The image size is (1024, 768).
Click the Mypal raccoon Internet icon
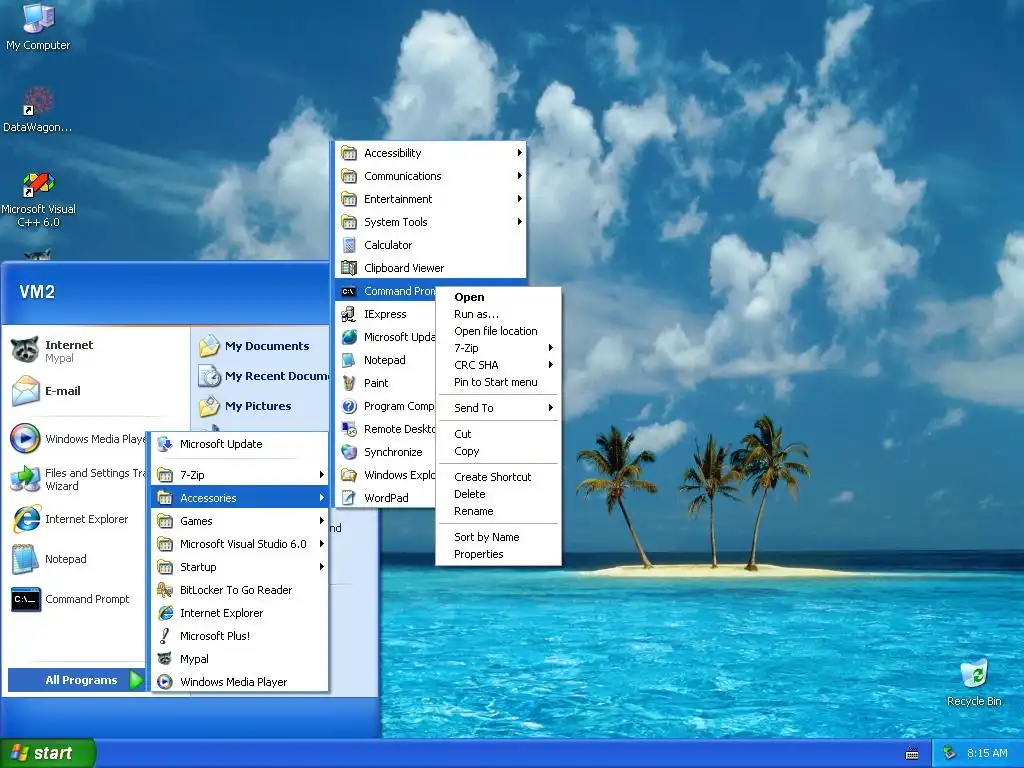(x=25, y=350)
